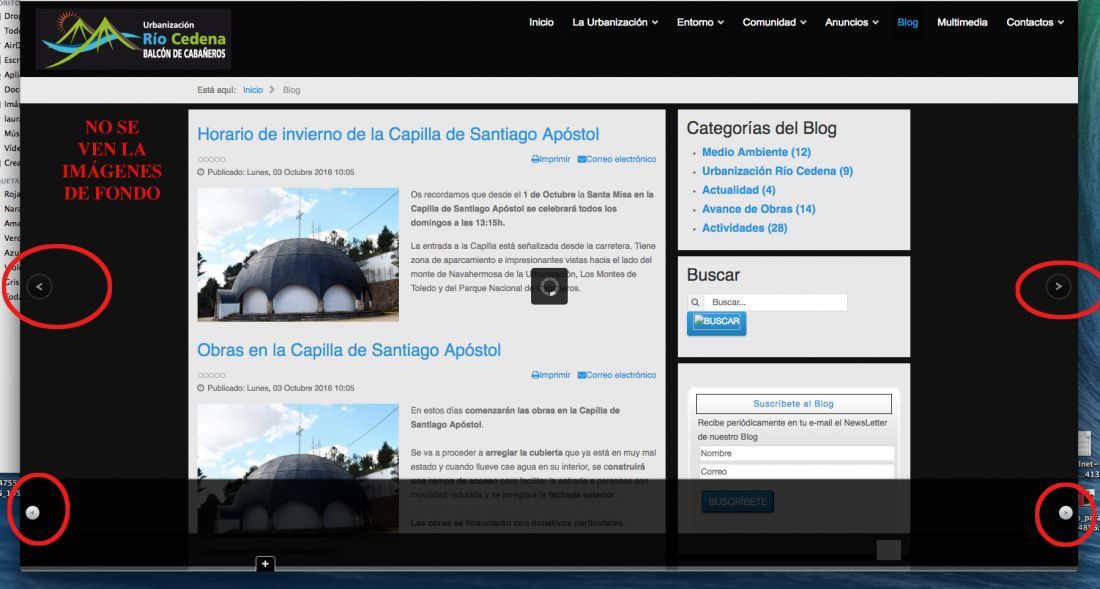Click the chapel thumbnail in Obras en la Capilla article
Screen dimensions: 1100x589
[298, 468]
